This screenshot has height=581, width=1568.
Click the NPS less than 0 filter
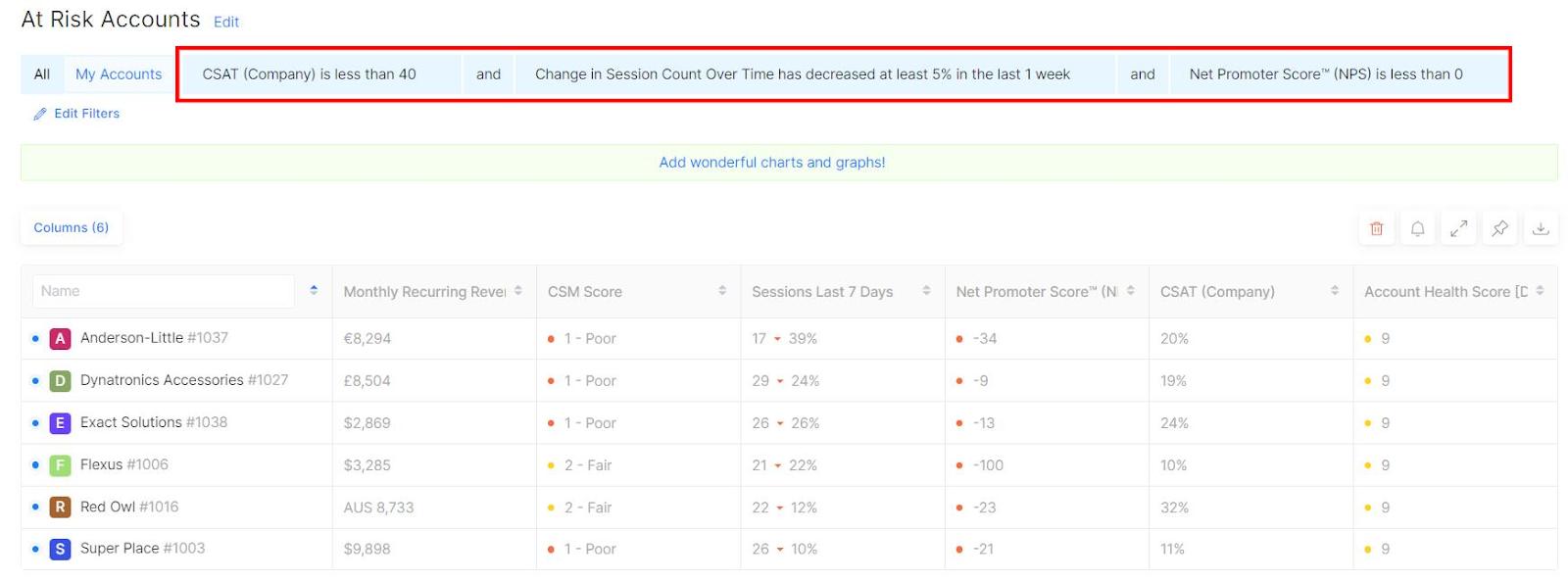coord(1338,74)
